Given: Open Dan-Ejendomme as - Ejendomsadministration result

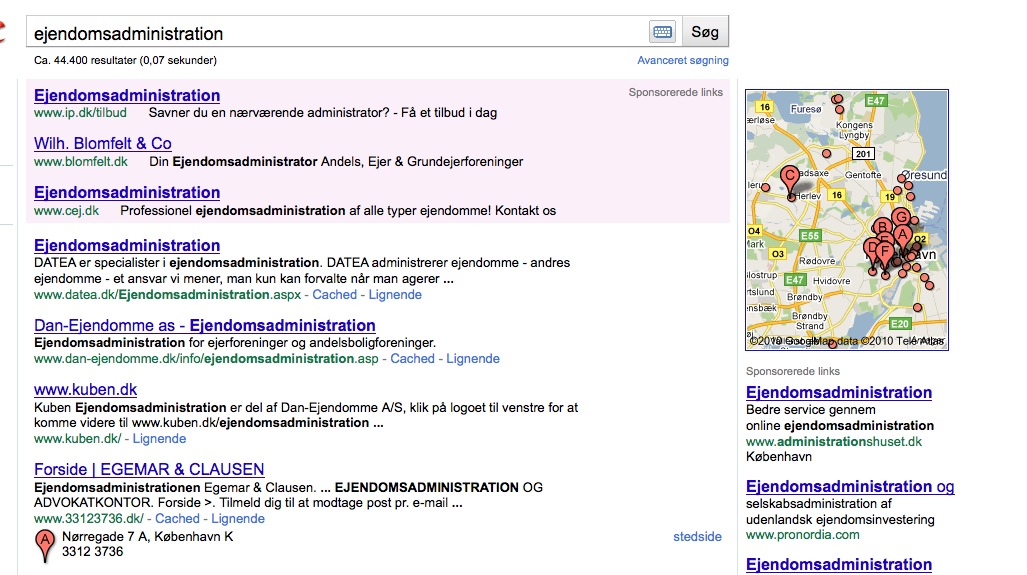Looking at the screenshot, I should [x=205, y=325].
